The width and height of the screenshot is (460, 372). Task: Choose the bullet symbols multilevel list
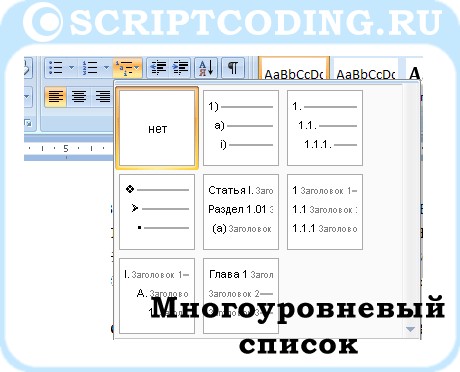tap(157, 212)
